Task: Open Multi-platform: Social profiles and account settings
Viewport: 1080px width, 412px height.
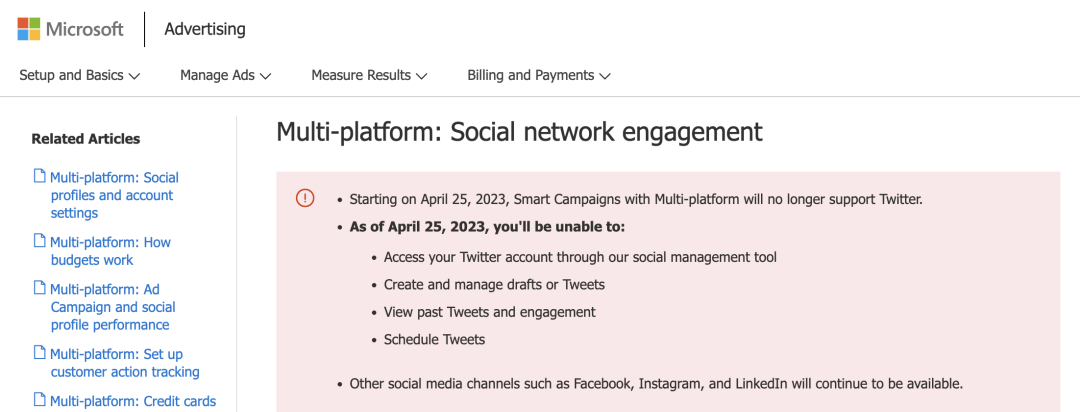Action: point(114,195)
